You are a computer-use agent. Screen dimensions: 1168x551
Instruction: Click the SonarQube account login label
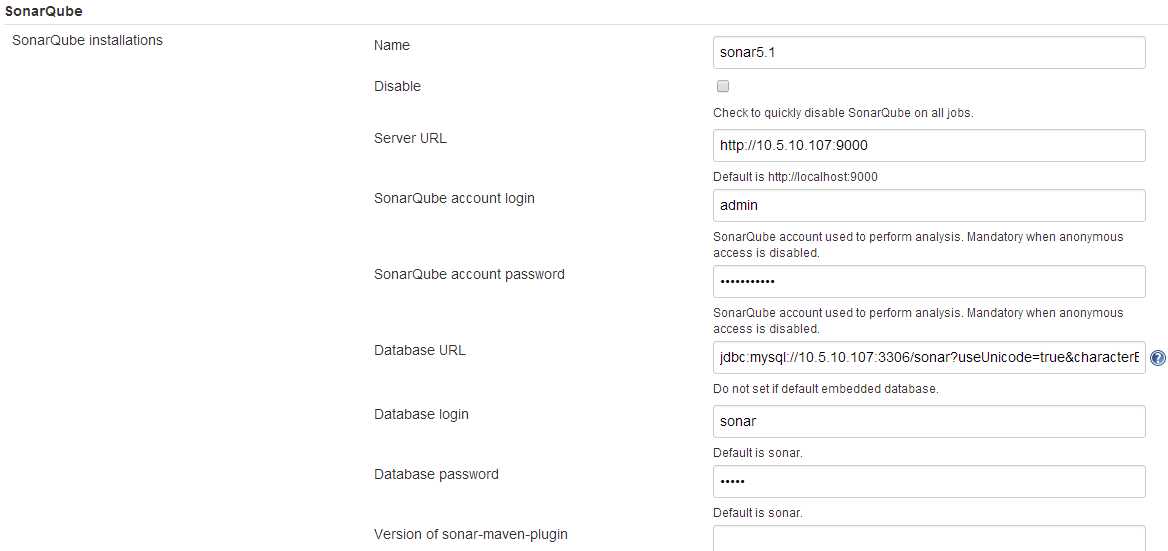pos(454,198)
